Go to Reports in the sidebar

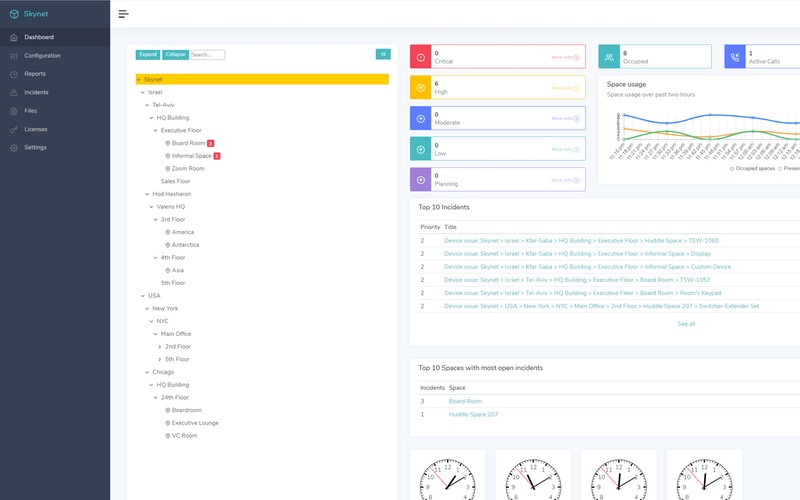point(35,74)
